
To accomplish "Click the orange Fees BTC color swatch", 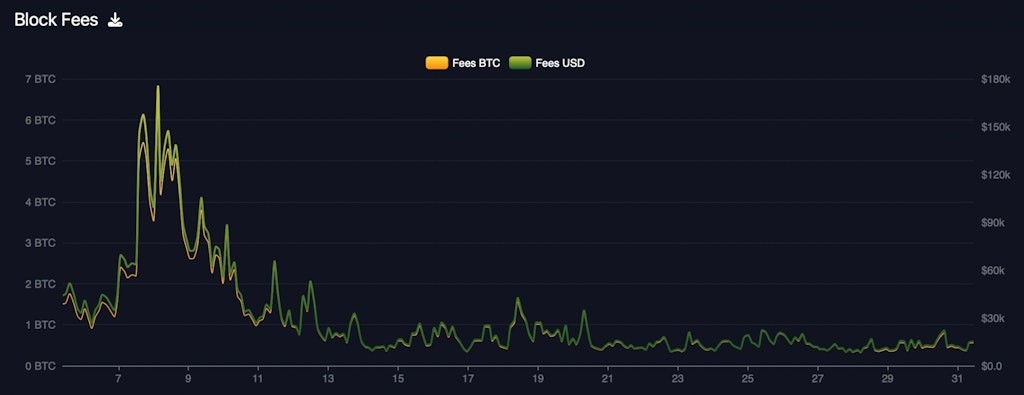I will (x=436, y=63).
